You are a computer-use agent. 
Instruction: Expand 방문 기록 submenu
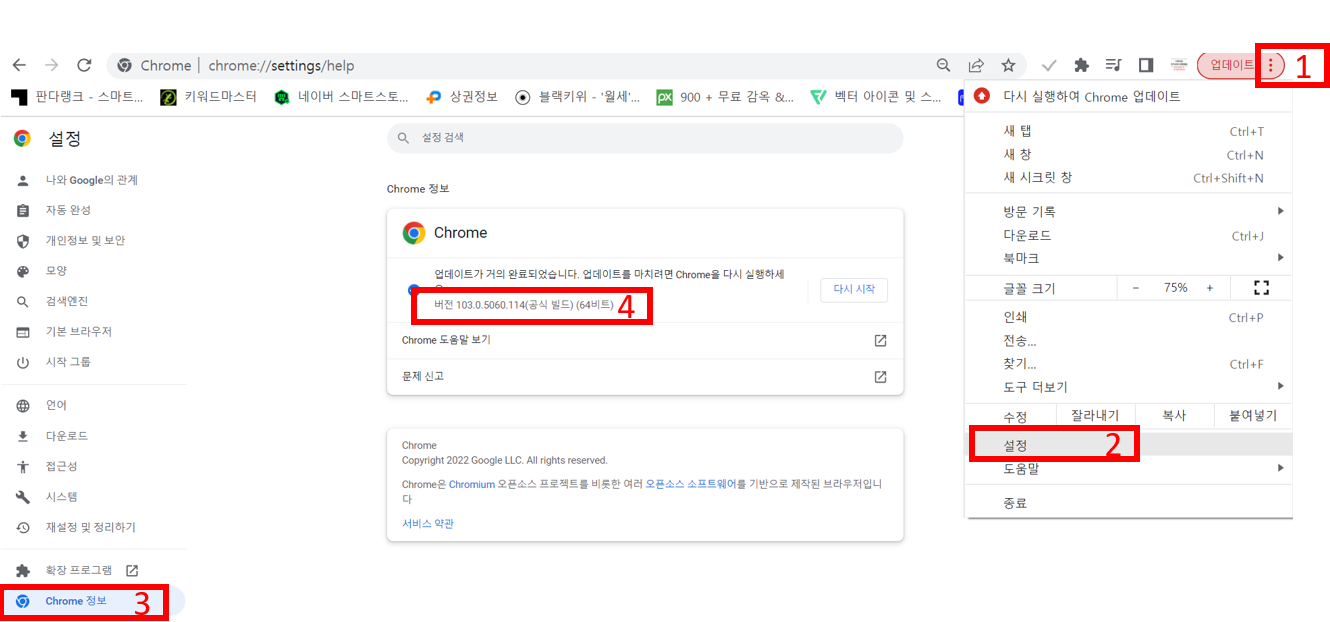pos(1129,211)
